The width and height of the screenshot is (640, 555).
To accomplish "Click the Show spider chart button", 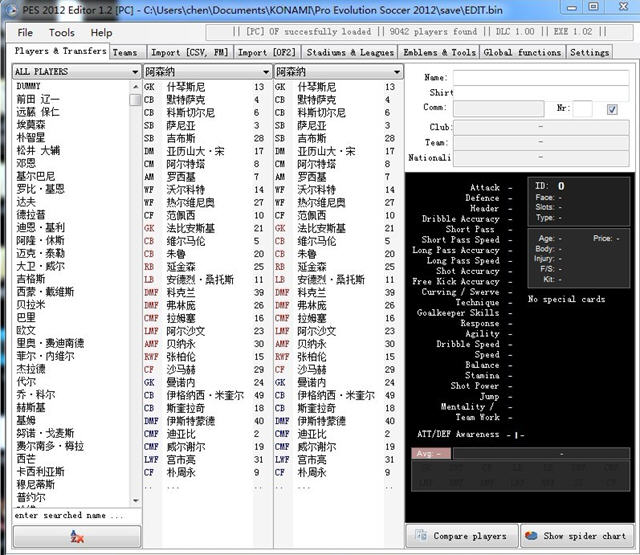I will tap(577, 535).
